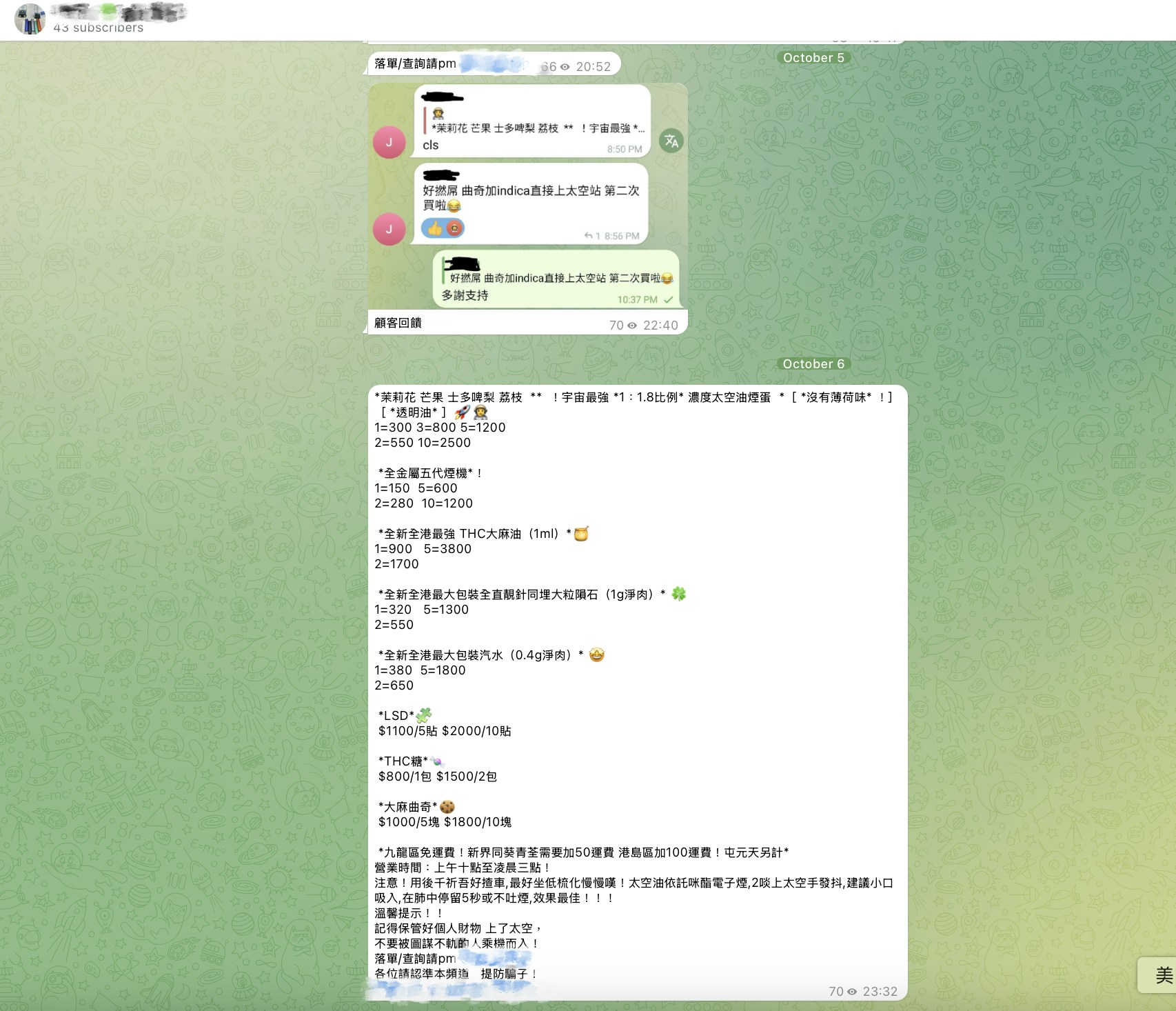Click the eye views icon next to 22:40
This screenshot has width=1176, height=1011.
(x=632, y=326)
